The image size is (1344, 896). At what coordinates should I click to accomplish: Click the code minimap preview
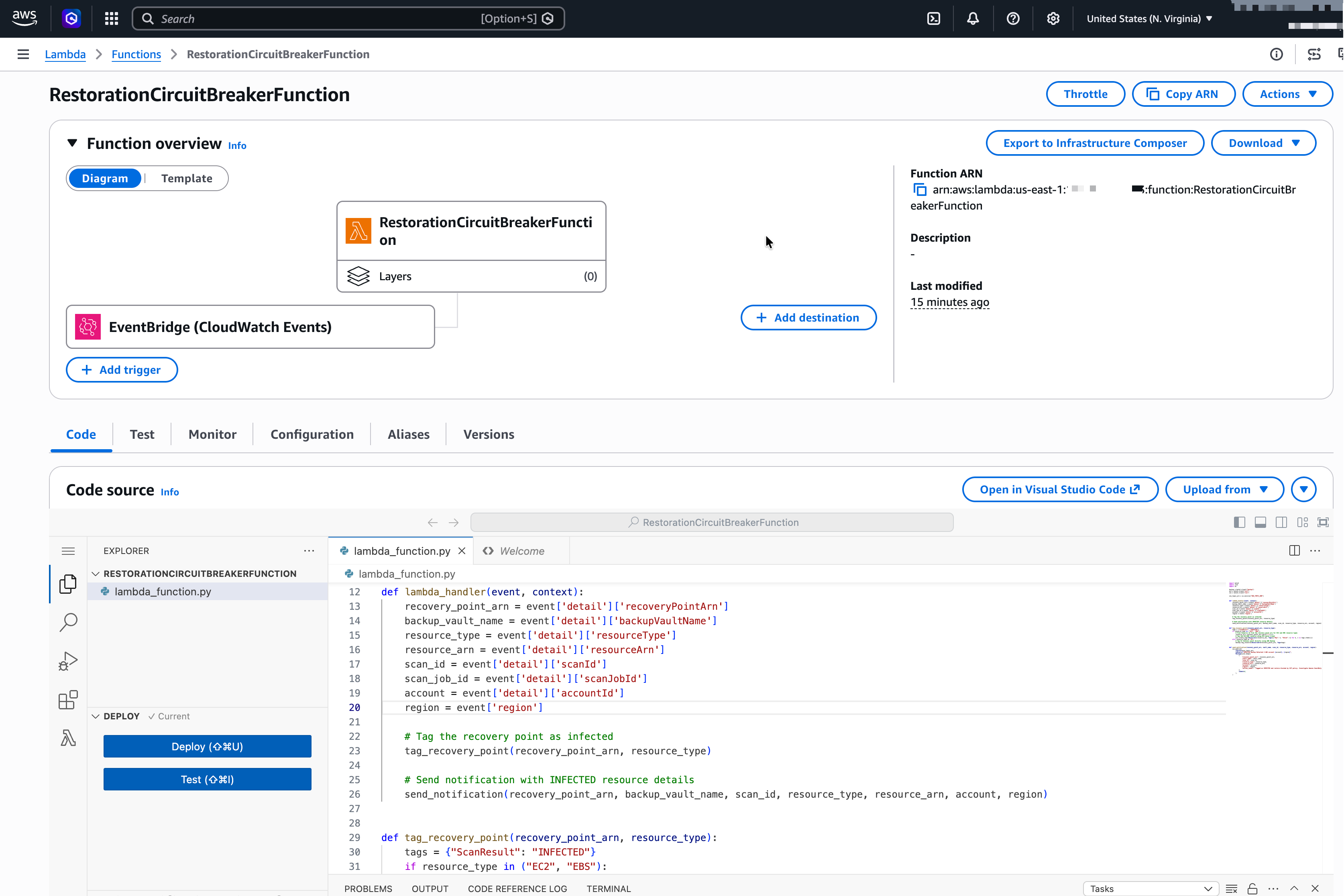1274,629
